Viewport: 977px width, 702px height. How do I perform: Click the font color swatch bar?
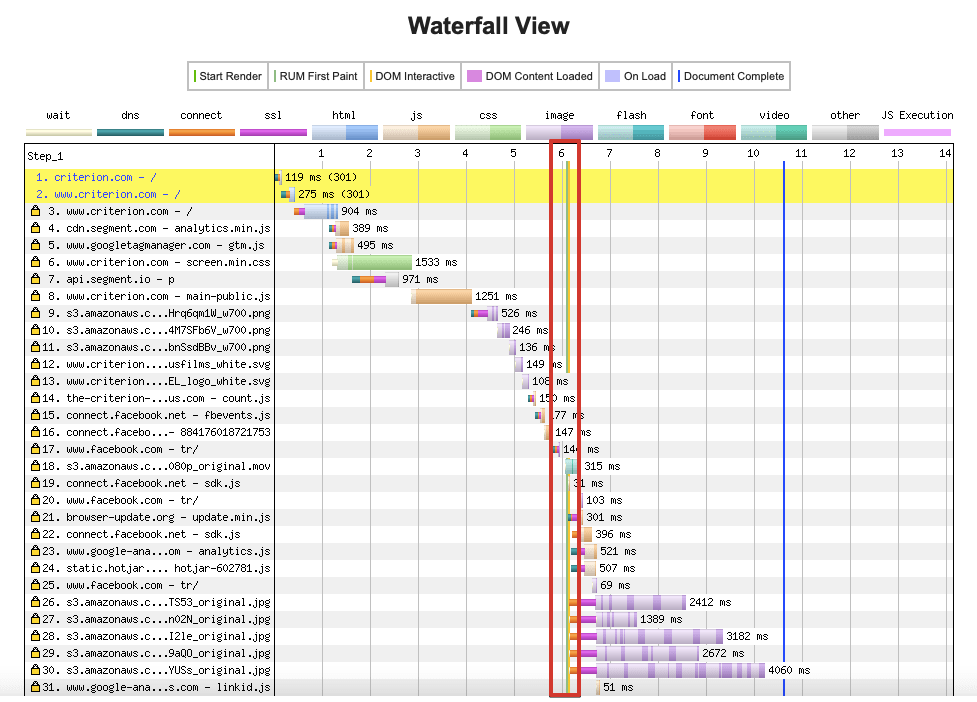[x=702, y=132]
